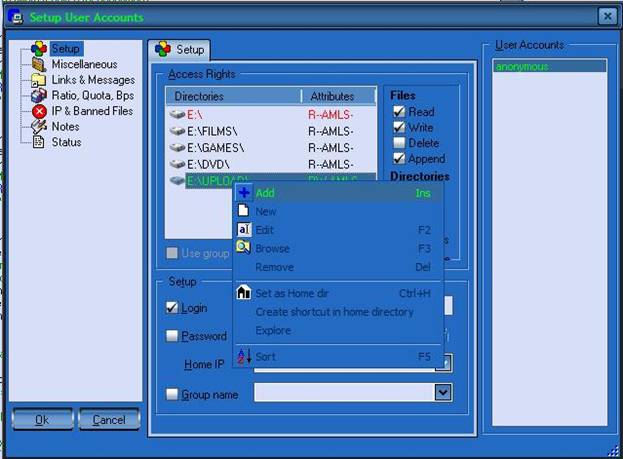
Task: Enable the Delete files checkbox
Action: pyautogui.click(x=399, y=143)
